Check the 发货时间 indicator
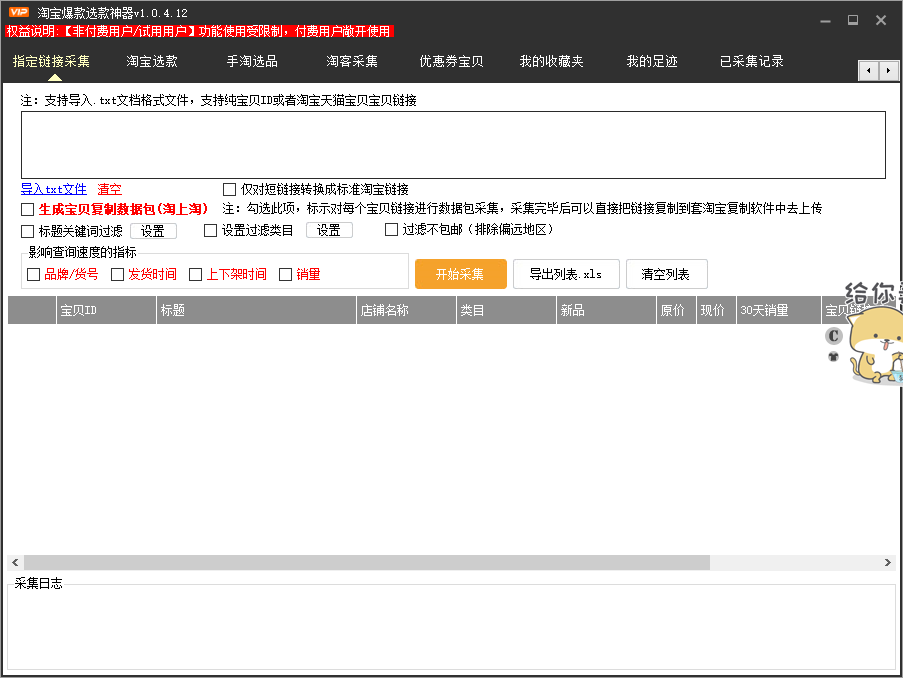This screenshot has height=678, width=903. pyautogui.click(x=117, y=273)
